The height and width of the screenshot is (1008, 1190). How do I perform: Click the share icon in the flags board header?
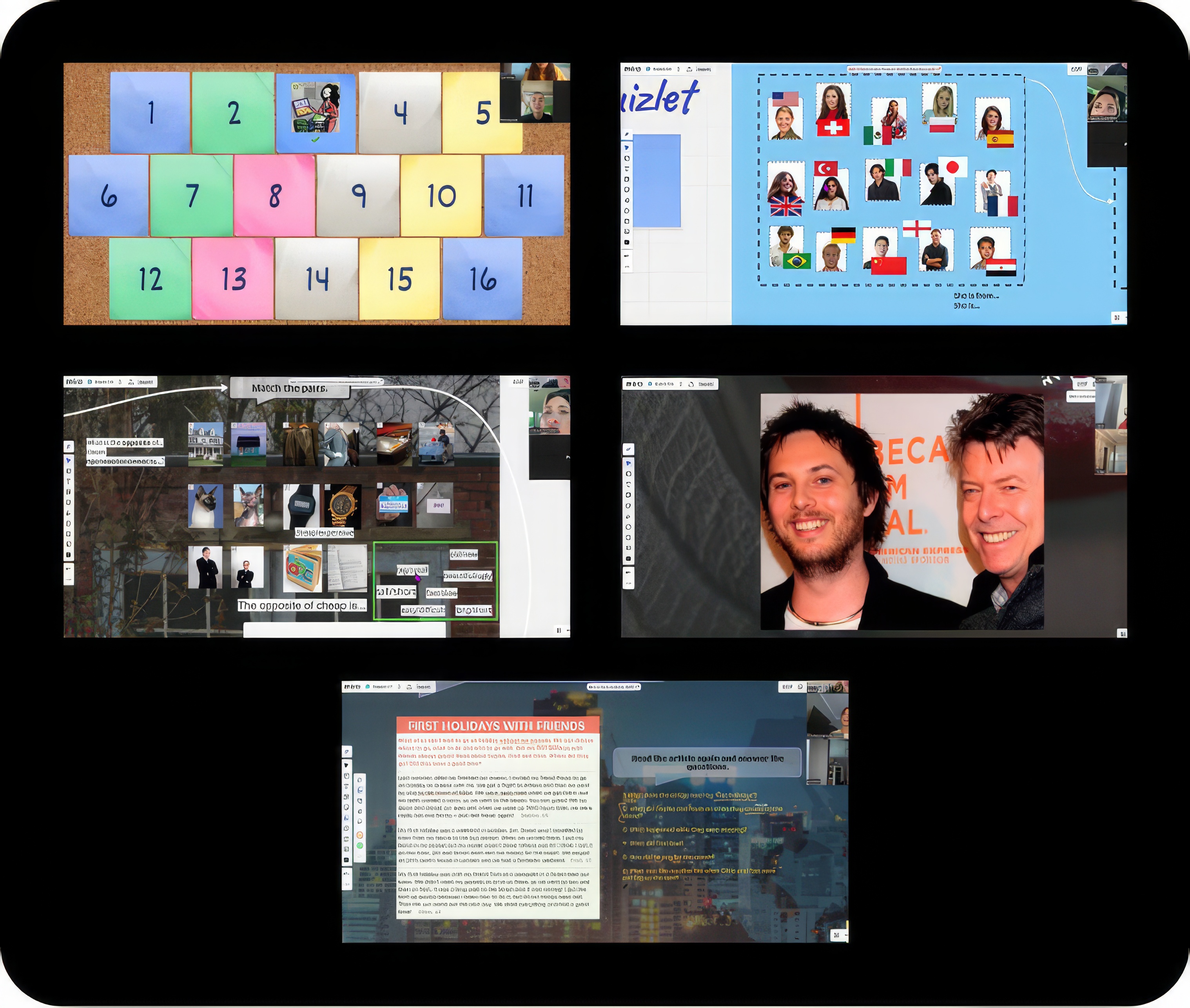tap(689, 69)
